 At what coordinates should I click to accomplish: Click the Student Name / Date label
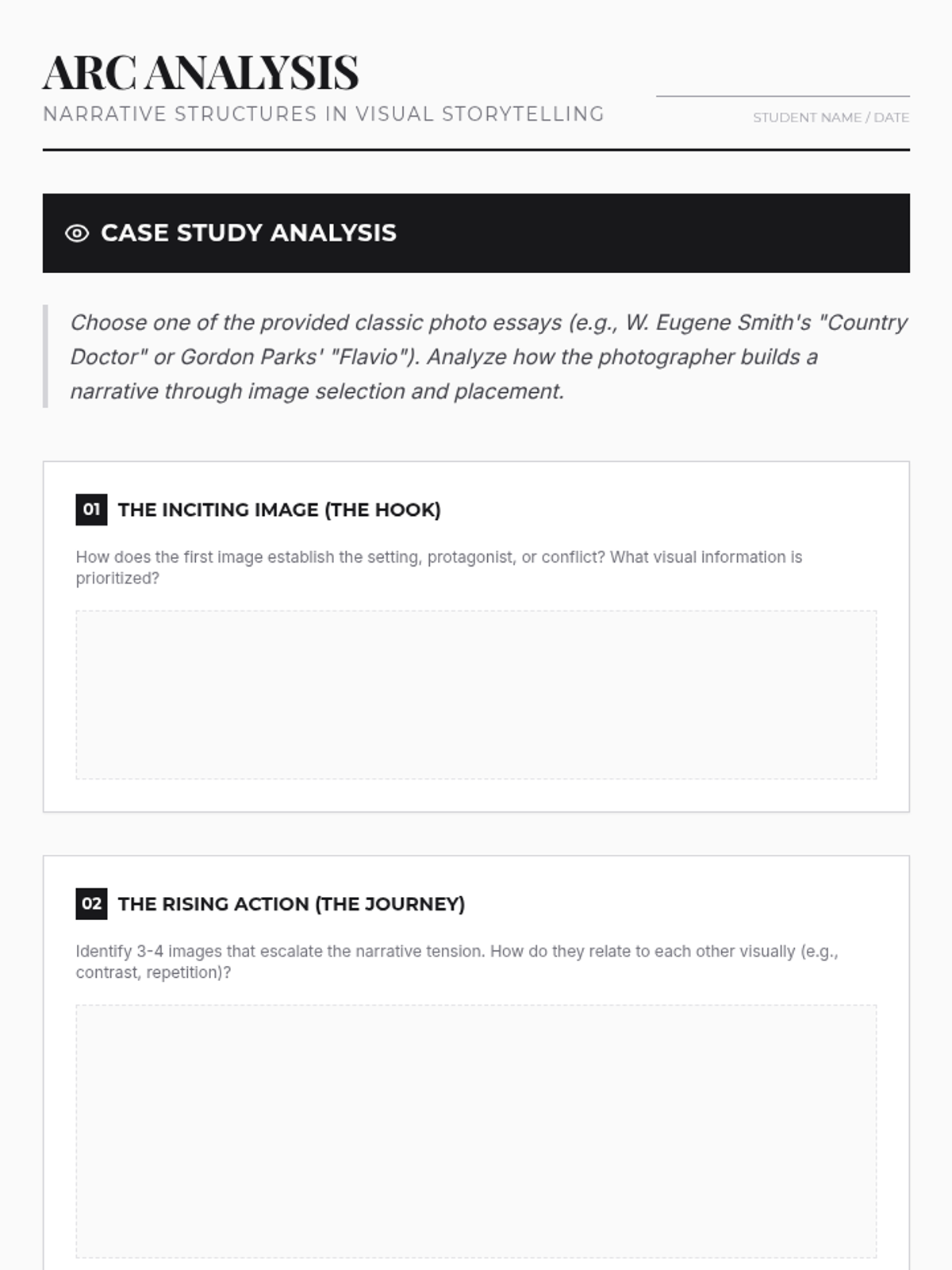831,117
